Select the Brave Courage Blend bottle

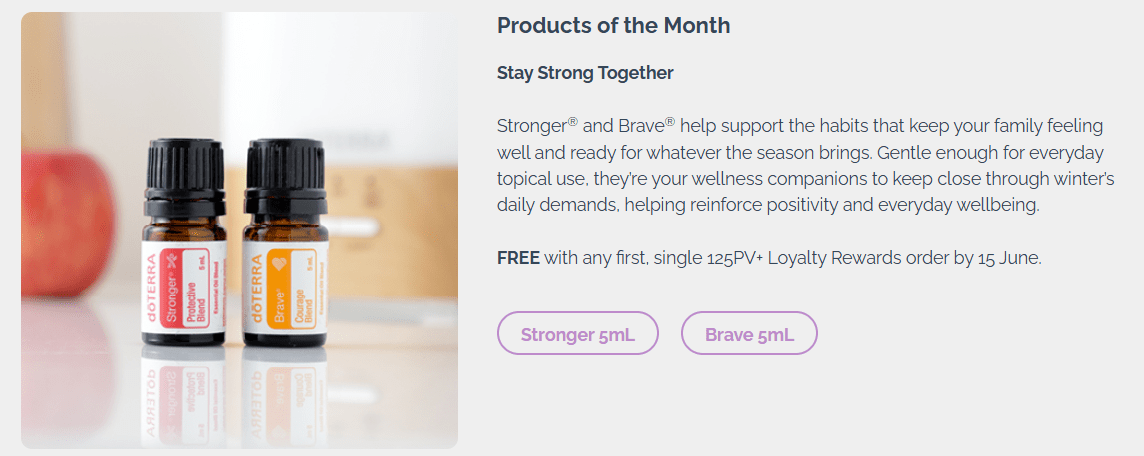285,243
